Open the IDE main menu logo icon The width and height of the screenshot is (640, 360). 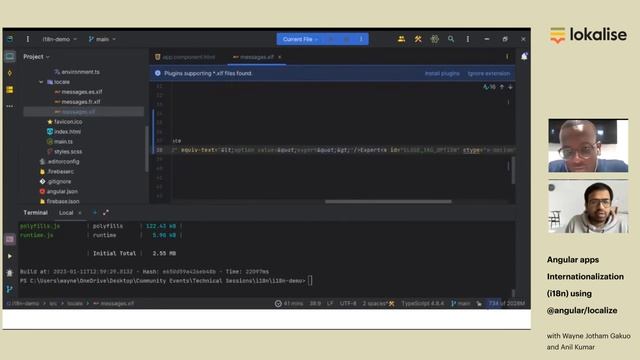(10, 39)
